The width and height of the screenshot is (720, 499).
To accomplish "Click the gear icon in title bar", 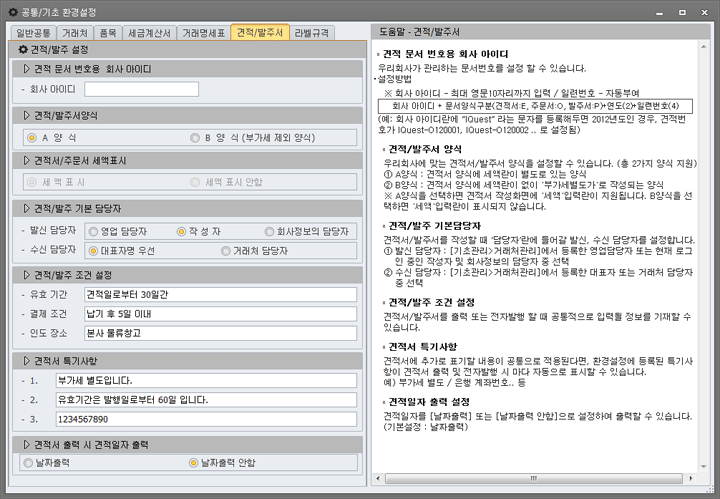I will 13,12.
